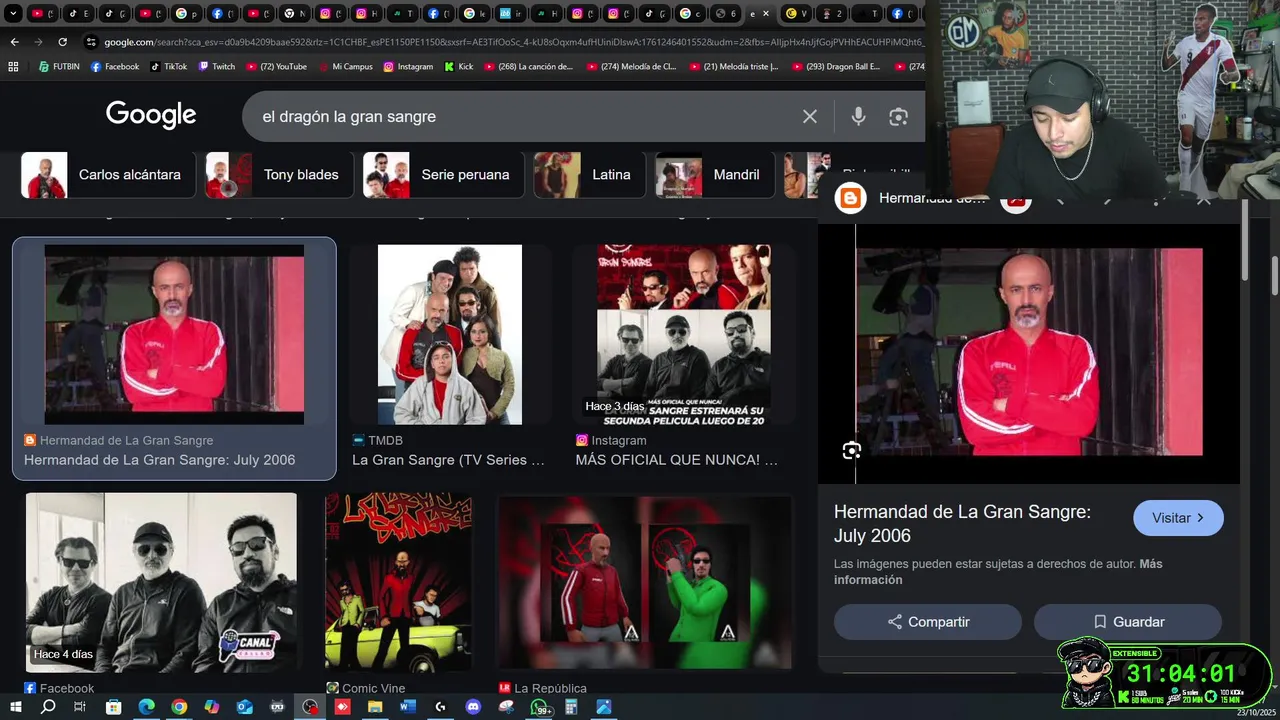Launch Microsoft Store from the taskbar
This screenshot has width=1280, height=720.
113,707
